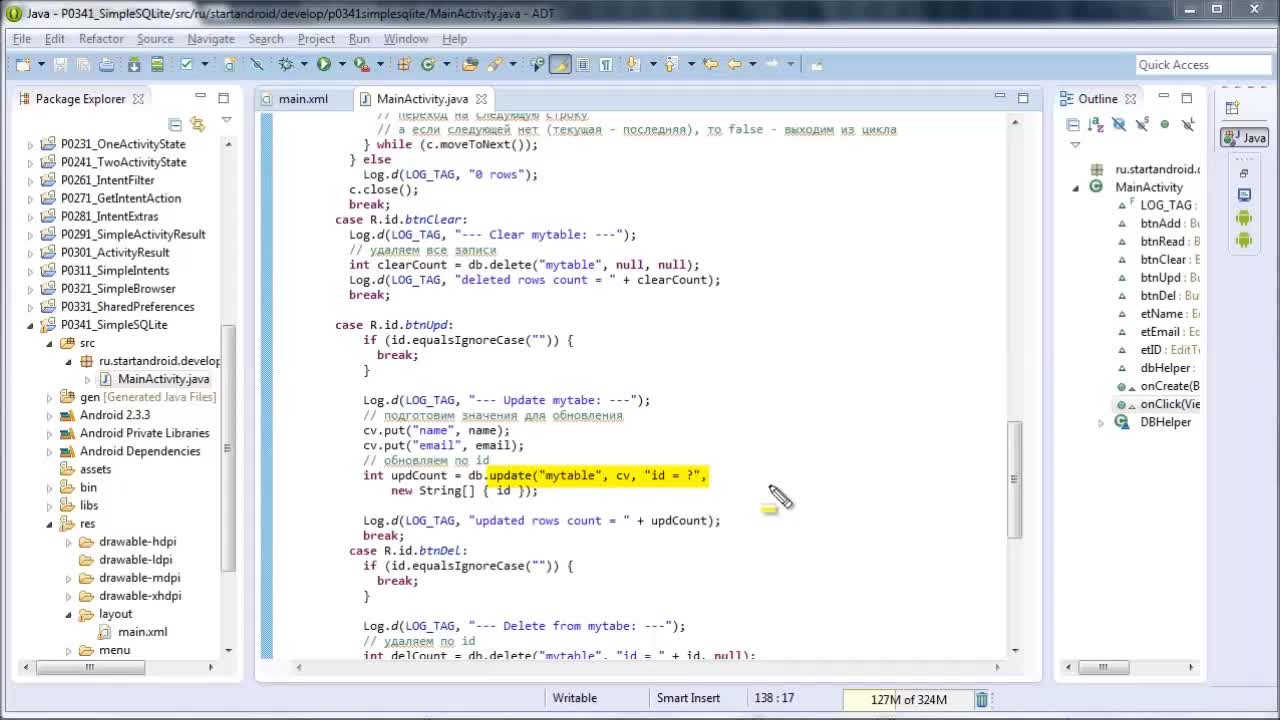Click the Next Annotation toolbar icon
Viewport: 1280px width, 720px height.
633,65
